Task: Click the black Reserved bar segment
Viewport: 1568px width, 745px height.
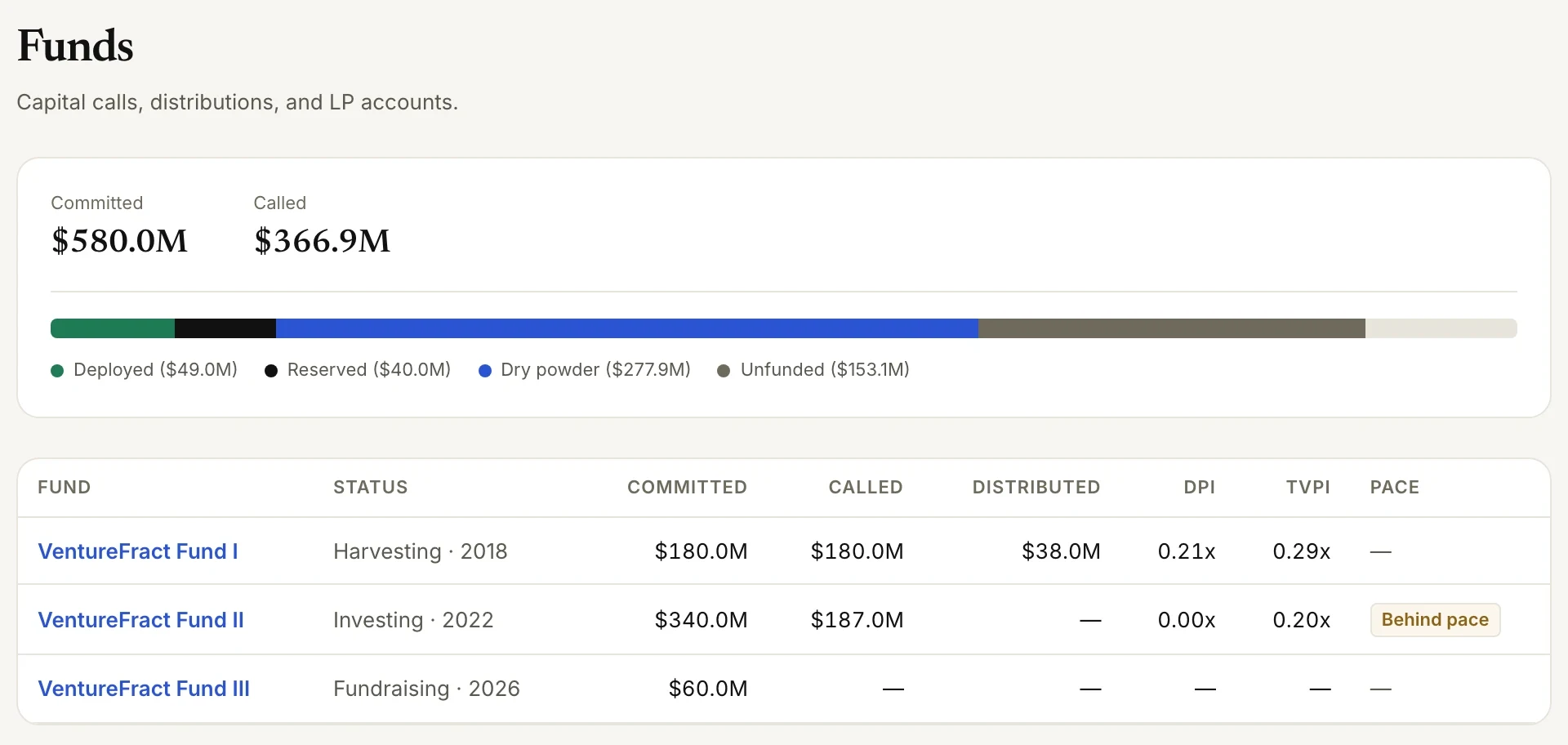Action: click(225, 328)
